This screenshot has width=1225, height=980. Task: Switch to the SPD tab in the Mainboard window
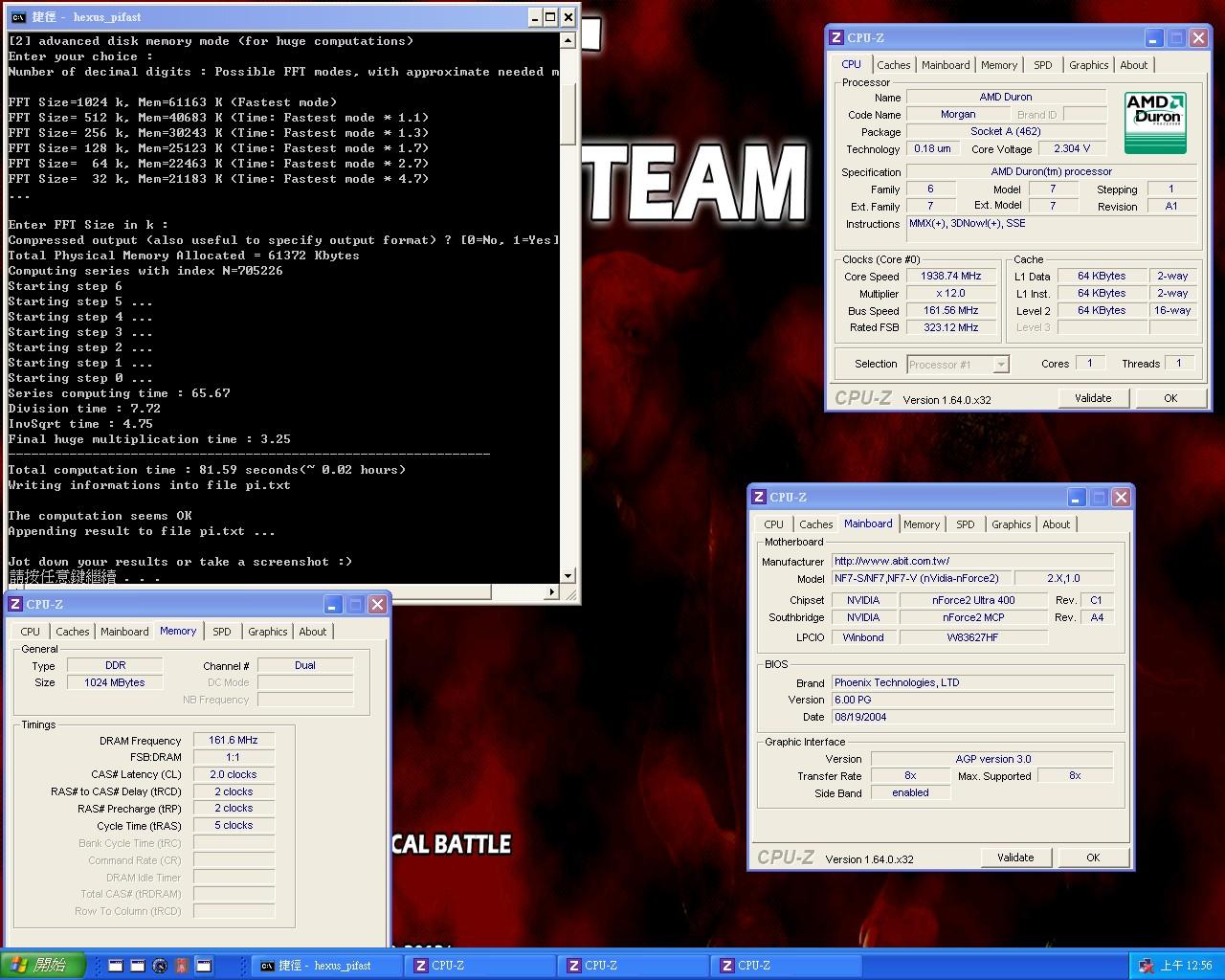click(966, 524)
